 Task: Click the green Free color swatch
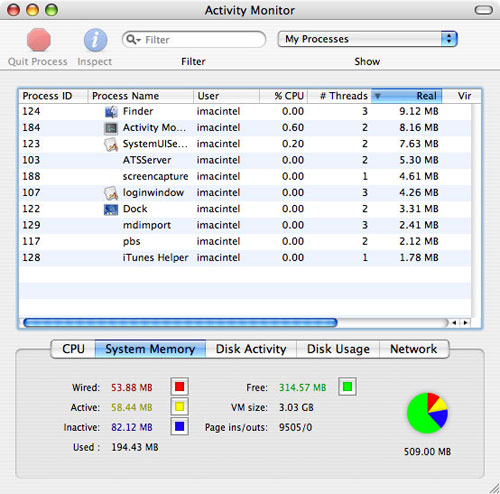[347, 387]
